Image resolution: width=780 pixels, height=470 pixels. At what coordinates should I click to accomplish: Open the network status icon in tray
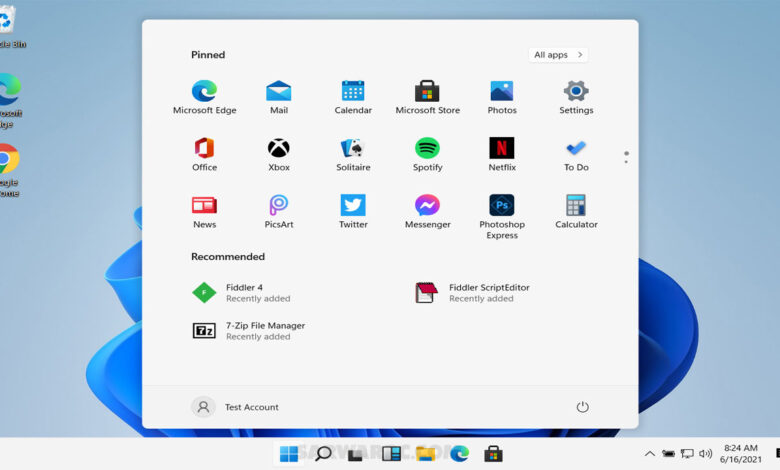(x=687, y=454)
